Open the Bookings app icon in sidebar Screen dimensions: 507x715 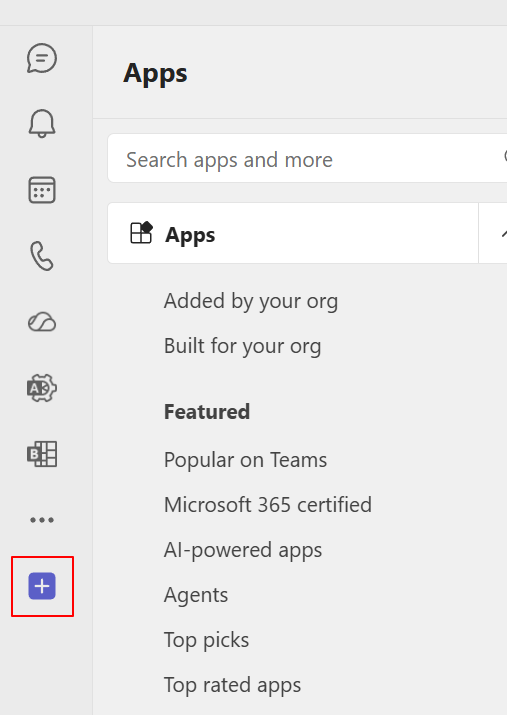pyautogui.click(x=42, y=454)
